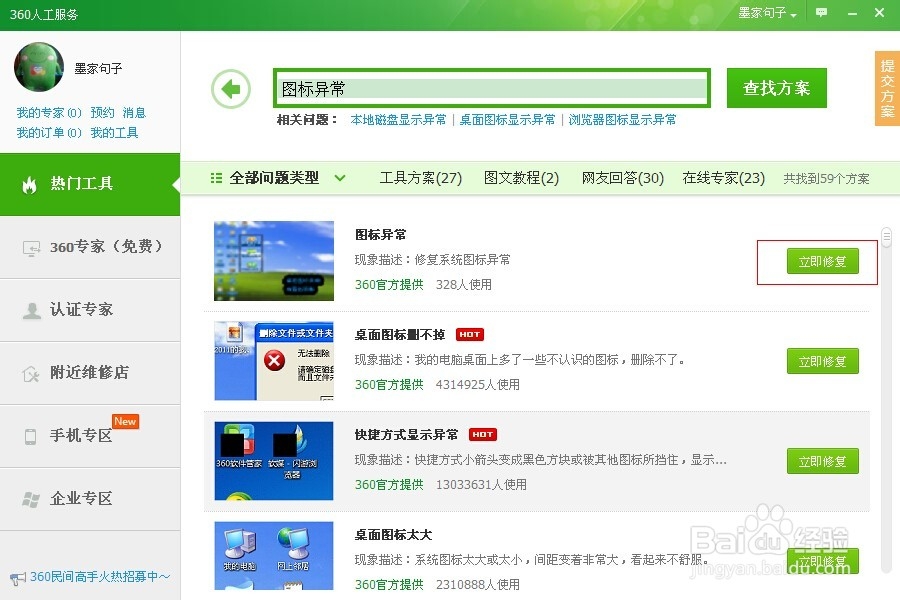The image size is (900, 600).
Task: Select the 企业专区 sidebar icon
Action: click(x=30, y=498)
